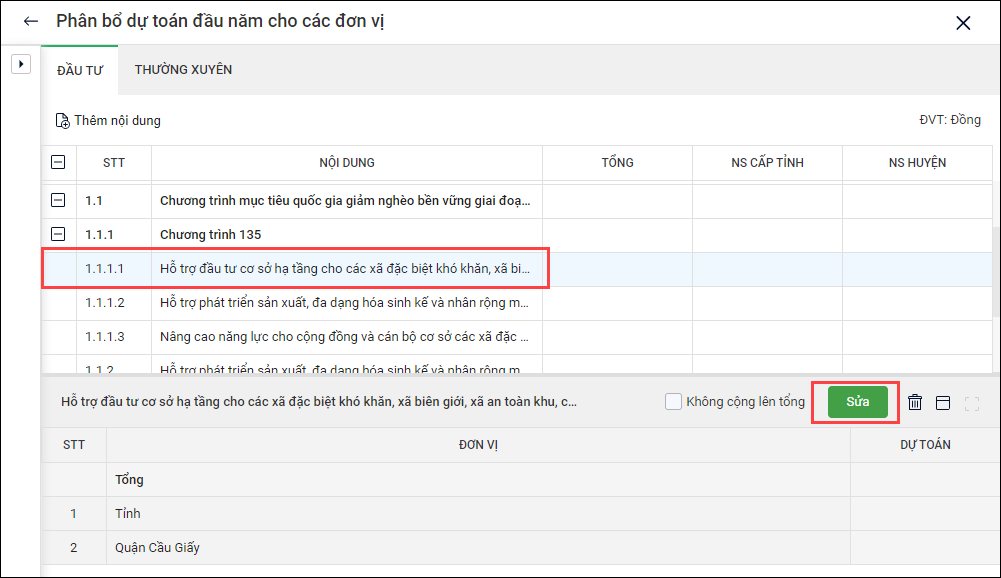Viewport: 1001px width, 578px height.
Task: Collapse row 1.1 tree node
Action: (x=58, y=201)
